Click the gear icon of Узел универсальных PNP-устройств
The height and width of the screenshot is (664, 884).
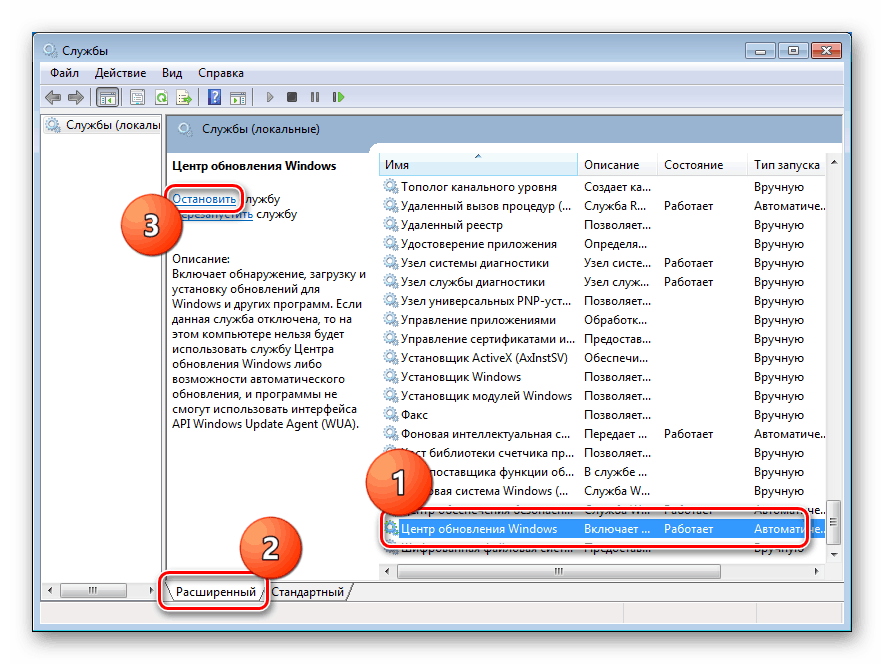[391, 301]
